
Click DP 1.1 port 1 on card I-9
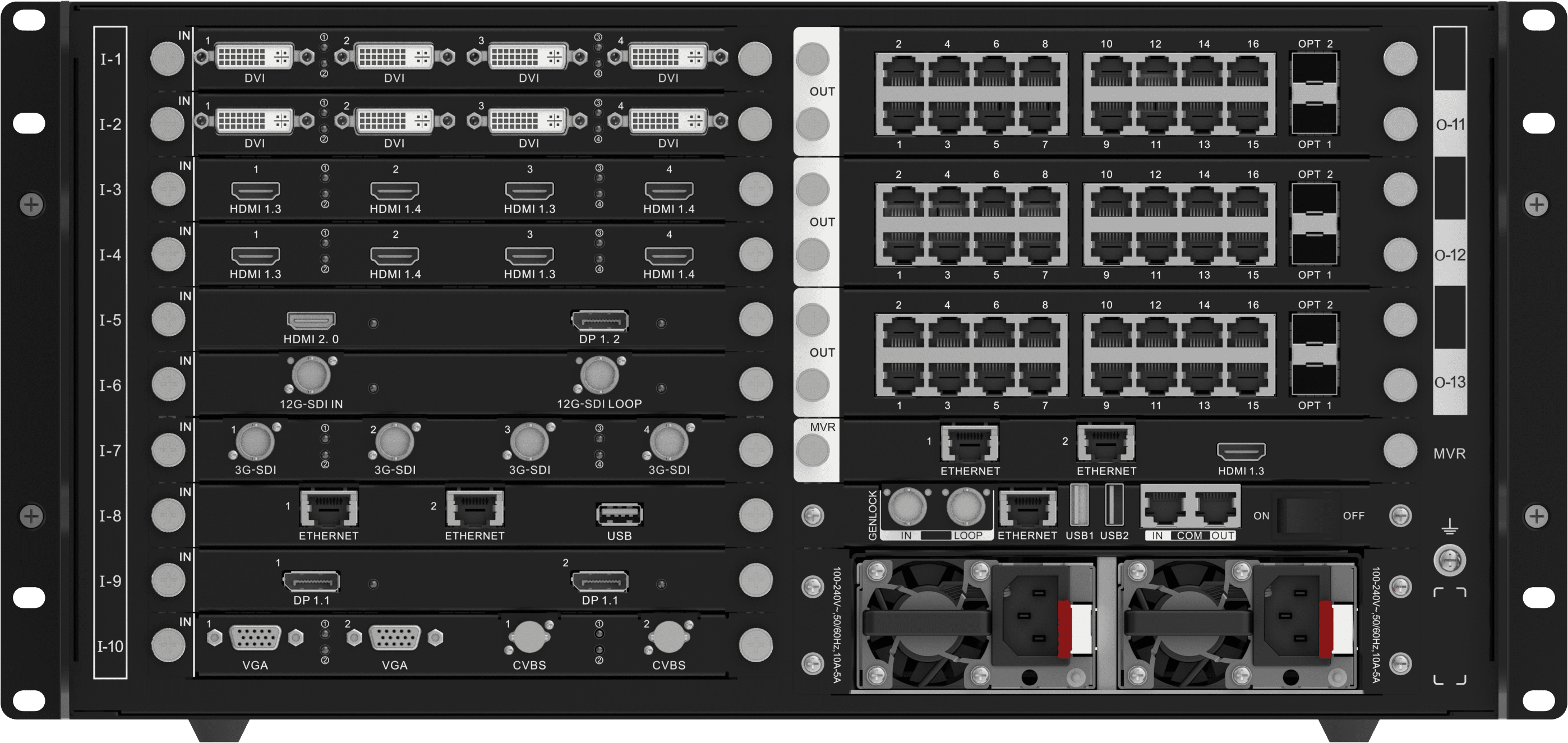pos(311,581)
